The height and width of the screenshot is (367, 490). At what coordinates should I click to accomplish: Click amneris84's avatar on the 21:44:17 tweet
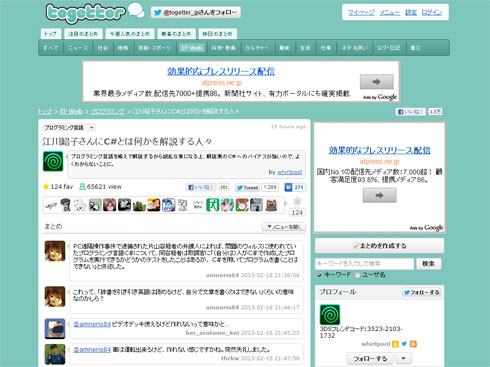[55, 296]
